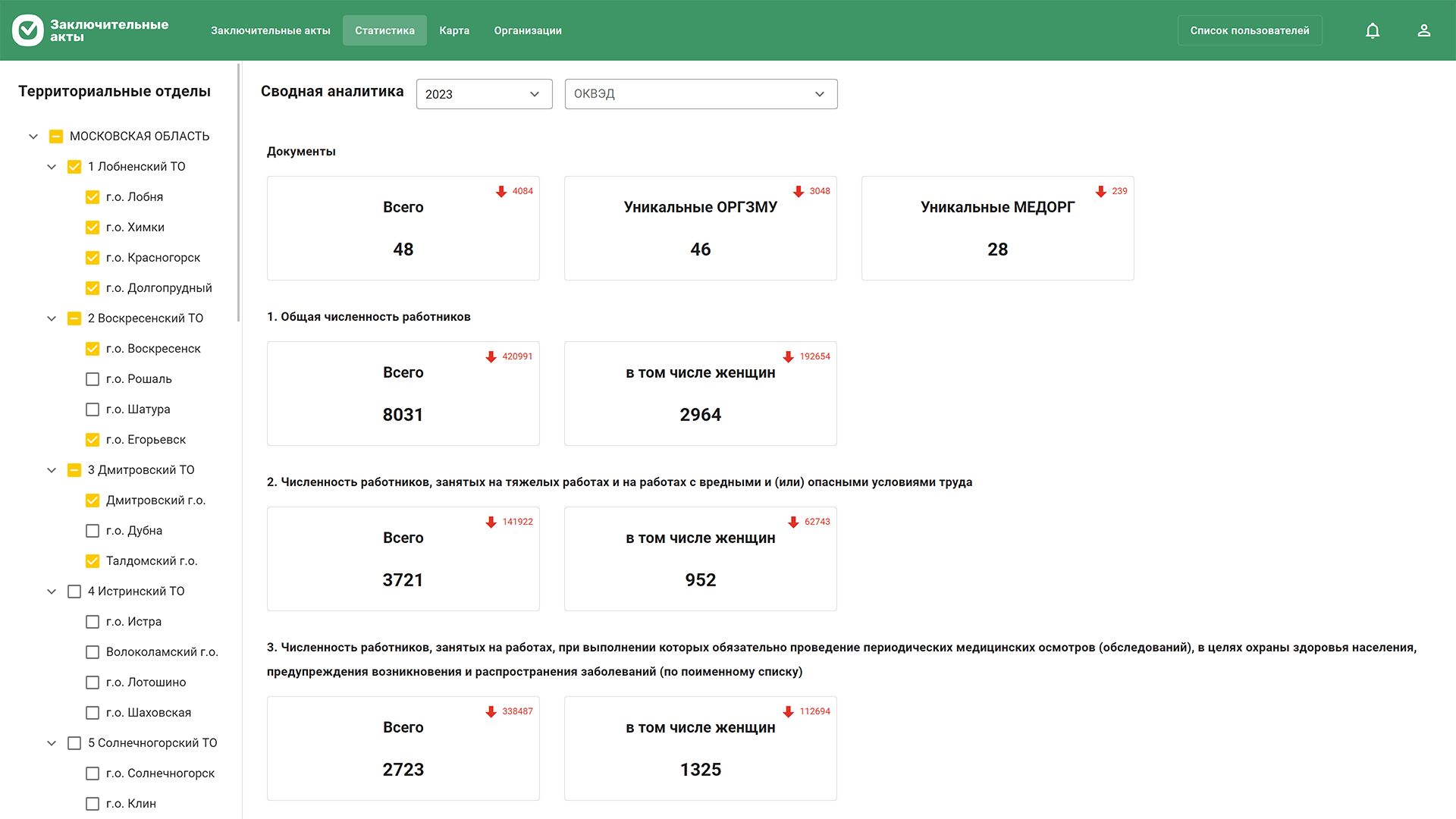Click the Сводная аналитика heading
1456x819 pixels.
point(332,91)
